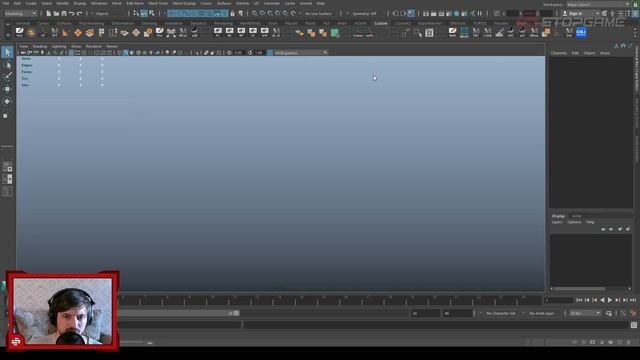
Task: Open a scene file icon
Action: point(56,13)
